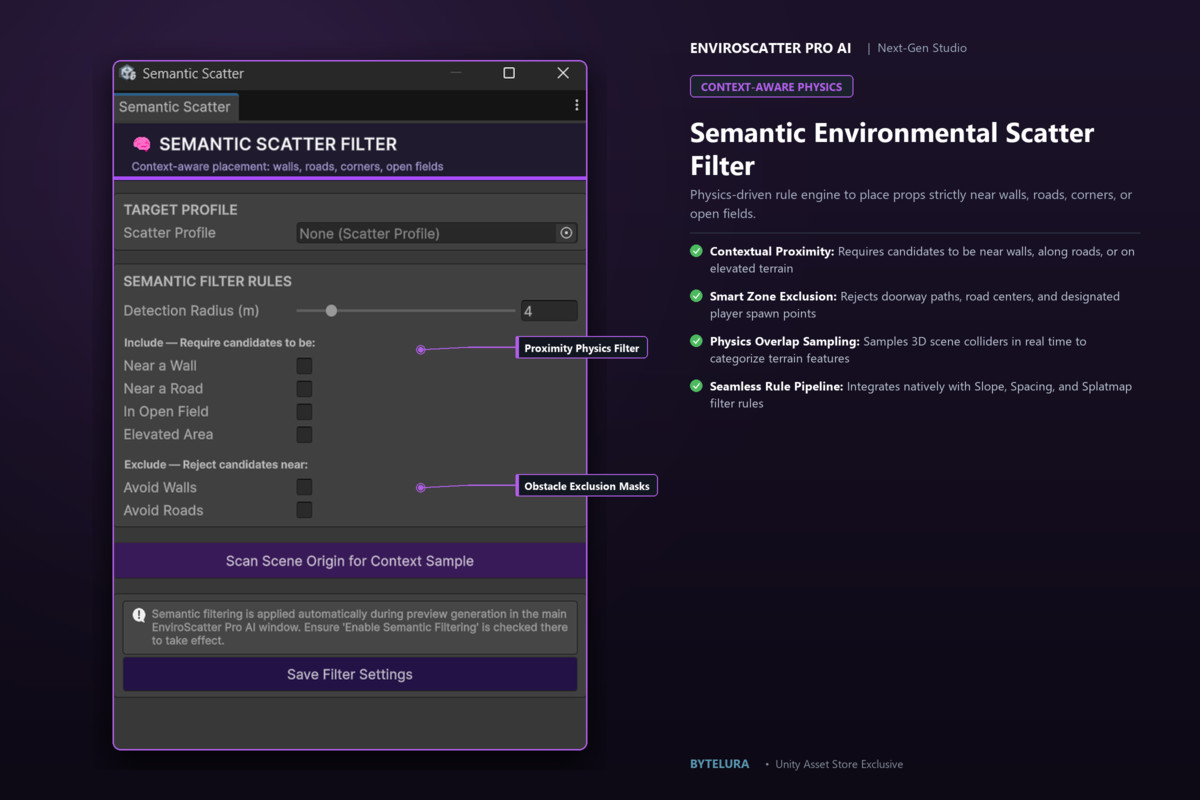Image resolution: width=1200 pixels, height=800 pixels.
Task: Click the 'Include — Require candidates to be:' text
Action: pyautogui.click(x=220, y=343)
